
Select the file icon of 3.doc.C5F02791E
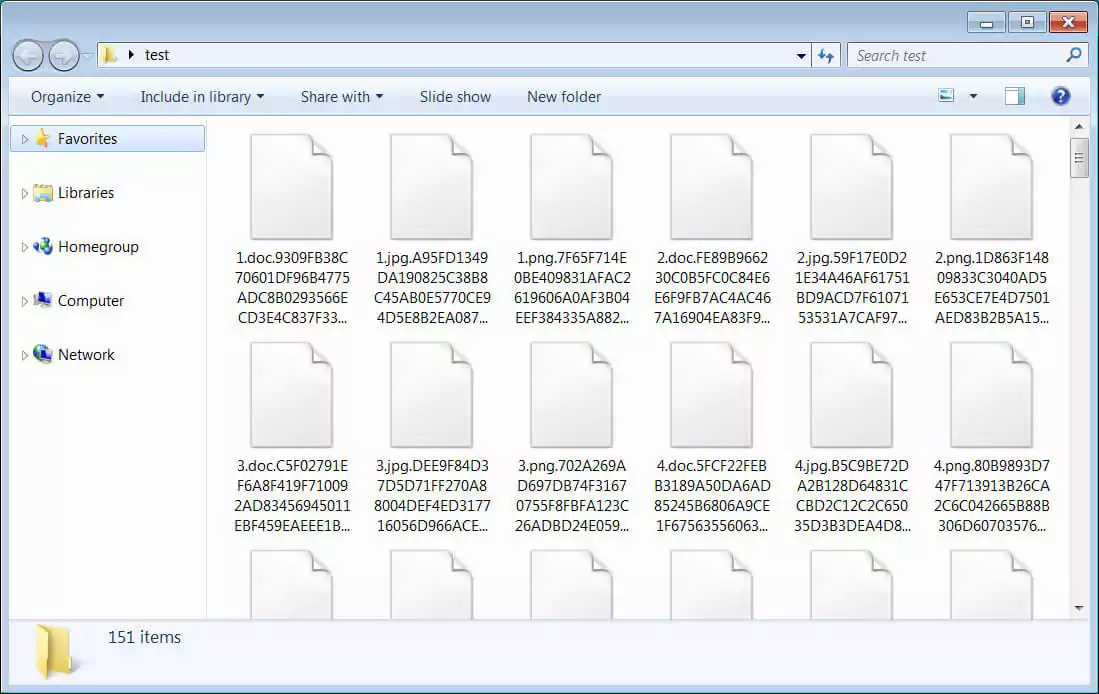(x=292, y=395)
